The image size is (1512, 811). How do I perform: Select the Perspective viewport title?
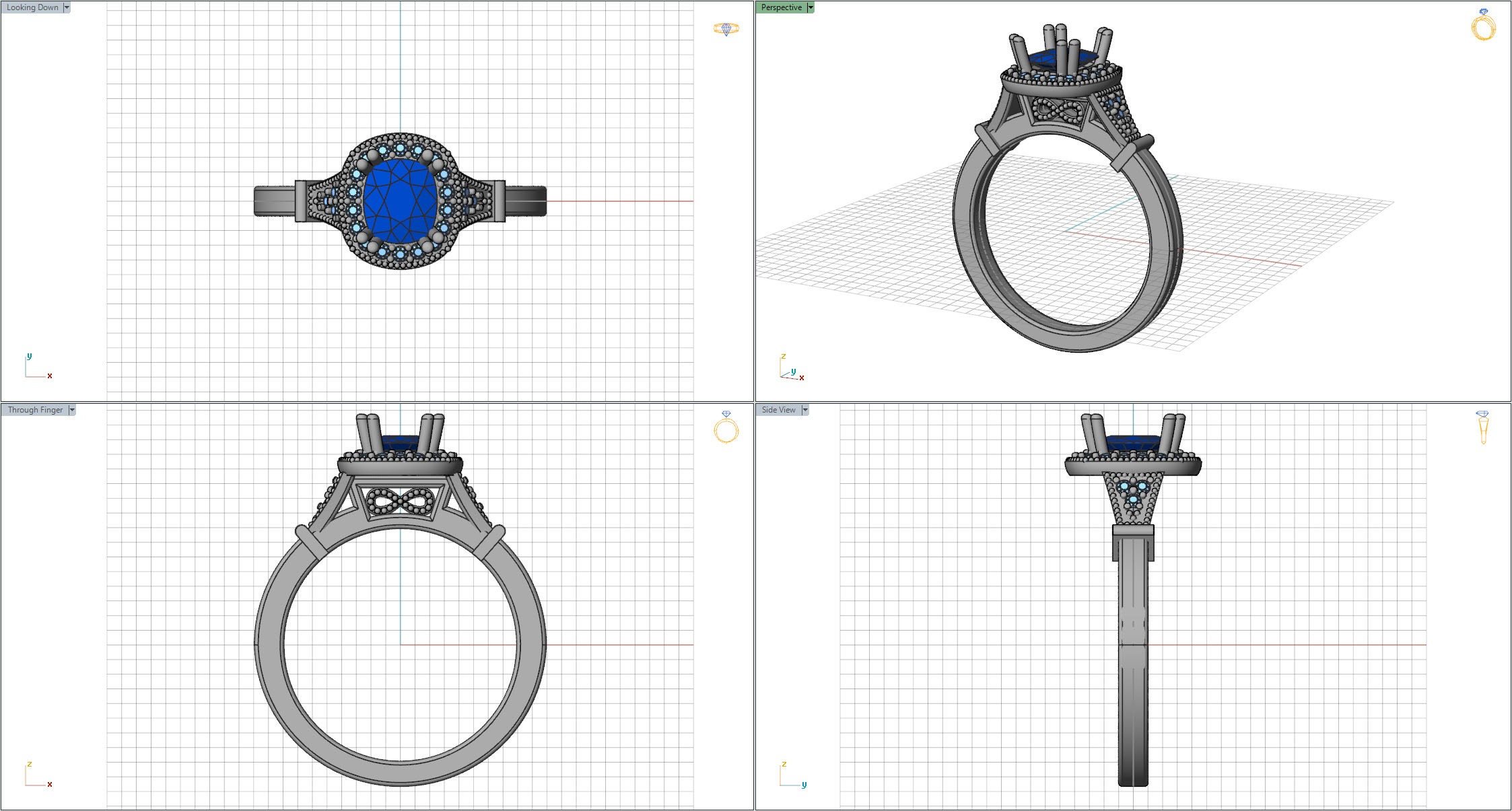782,7
